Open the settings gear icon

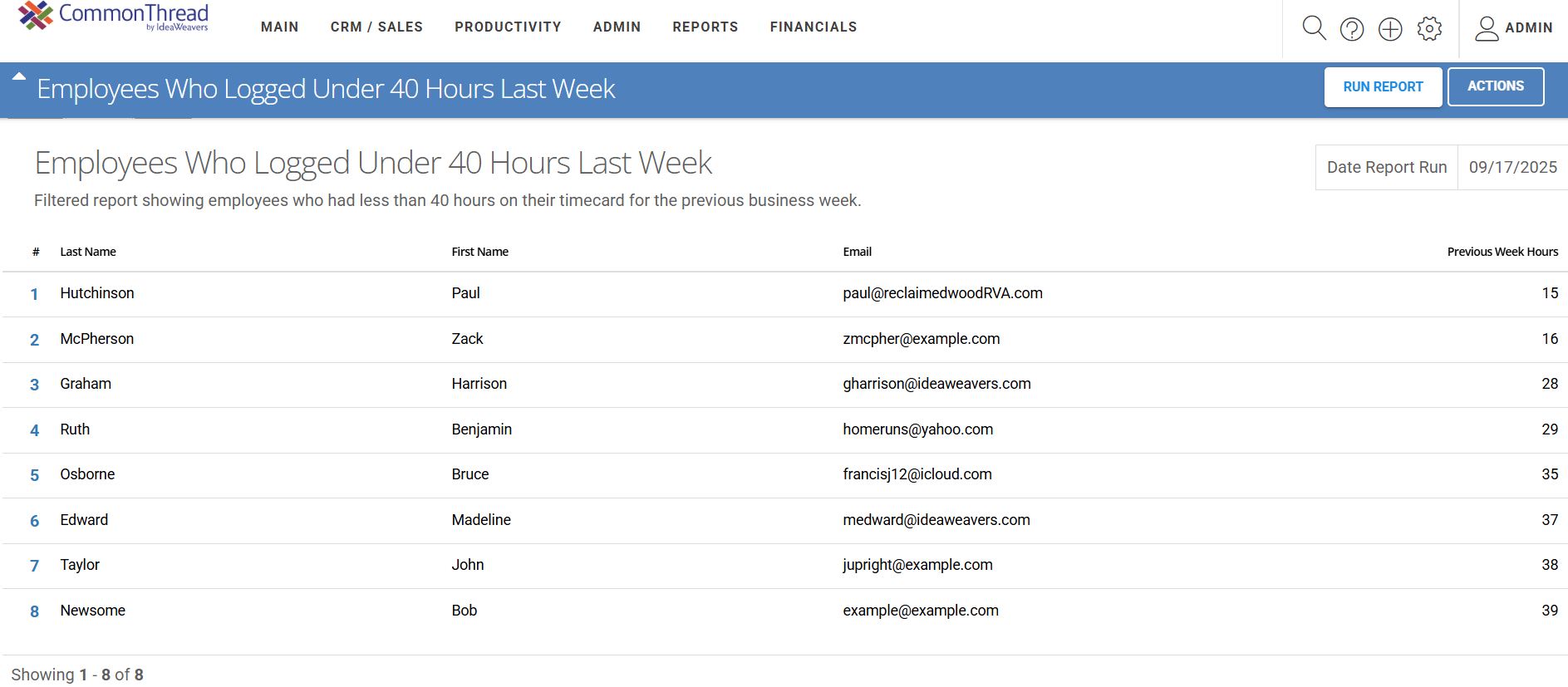tap(1428, 29)
